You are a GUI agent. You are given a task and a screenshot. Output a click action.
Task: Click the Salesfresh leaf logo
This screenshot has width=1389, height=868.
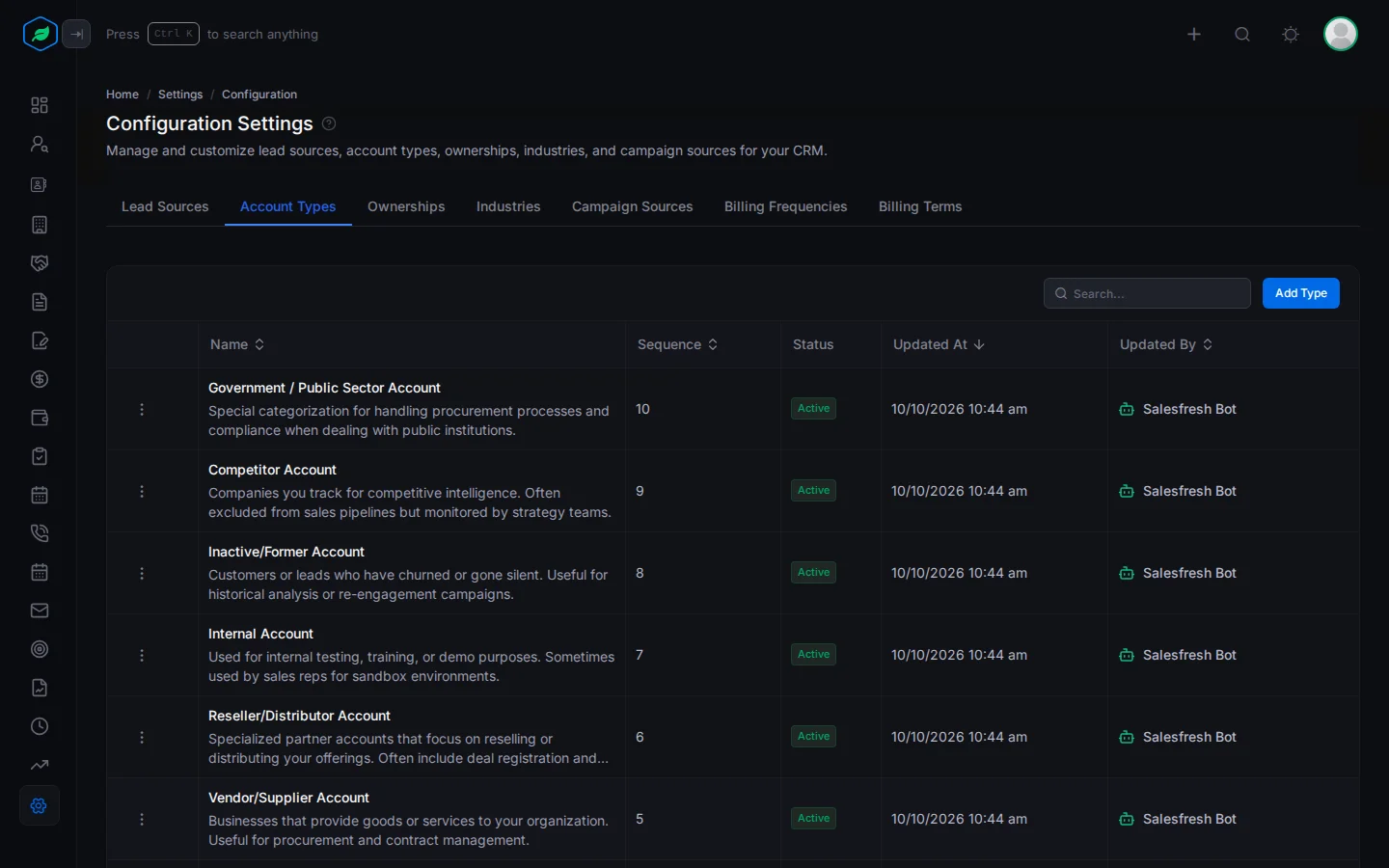(40, 34)
